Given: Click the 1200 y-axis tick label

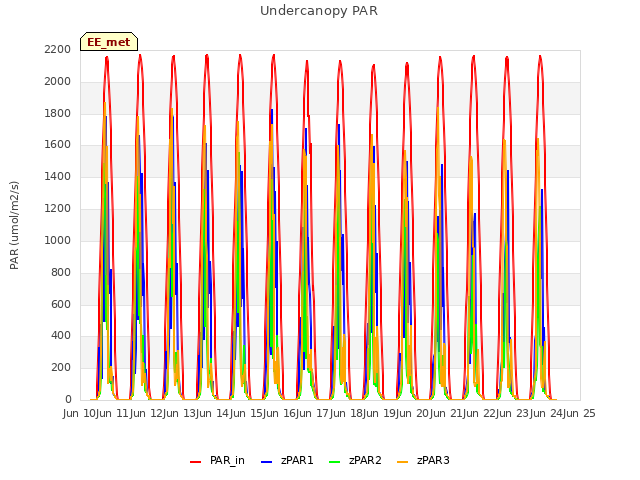Looking at the screenshot, I should 58,209.
